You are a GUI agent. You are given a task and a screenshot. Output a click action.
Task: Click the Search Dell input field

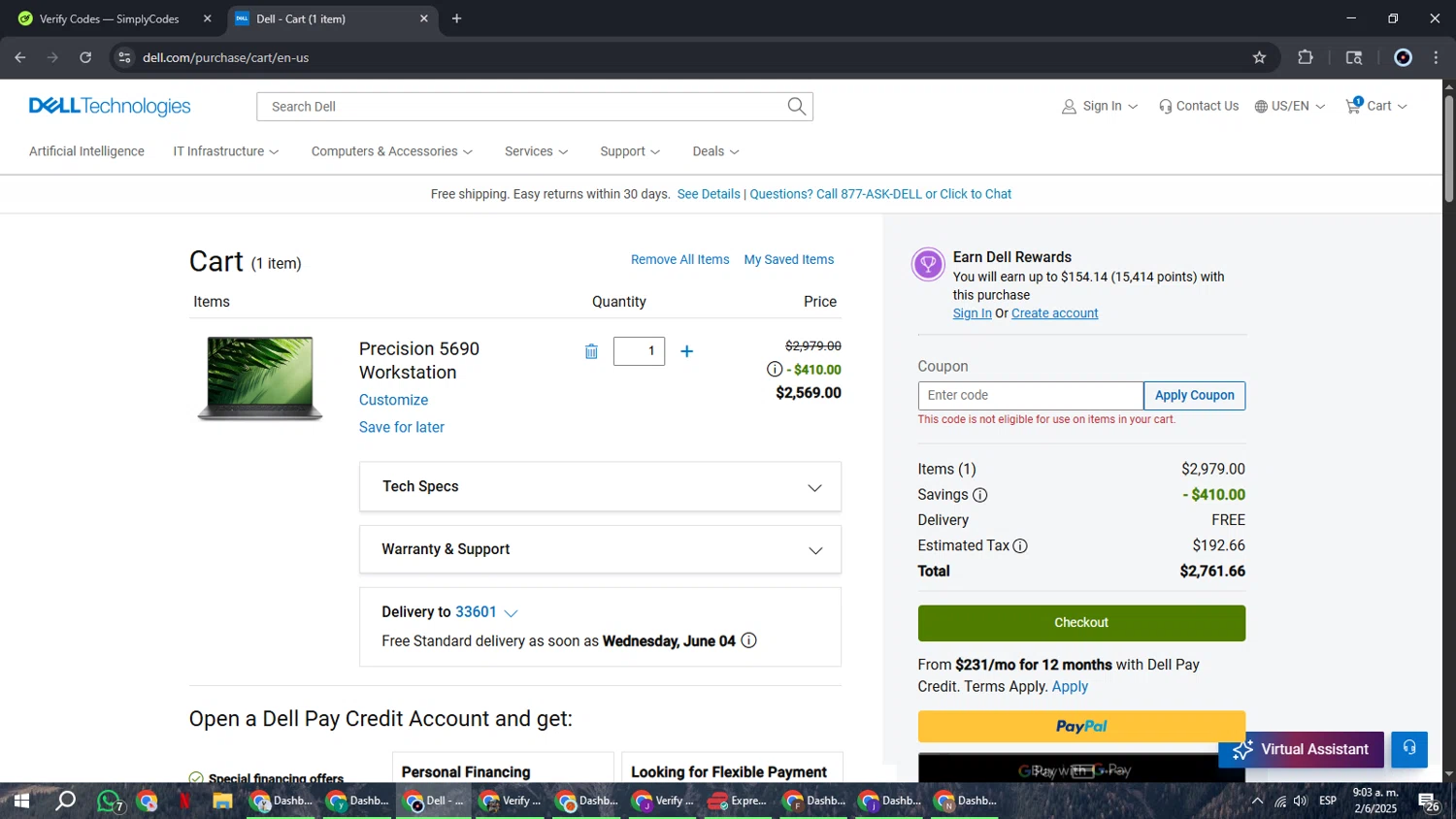click(x=524, y=107)
